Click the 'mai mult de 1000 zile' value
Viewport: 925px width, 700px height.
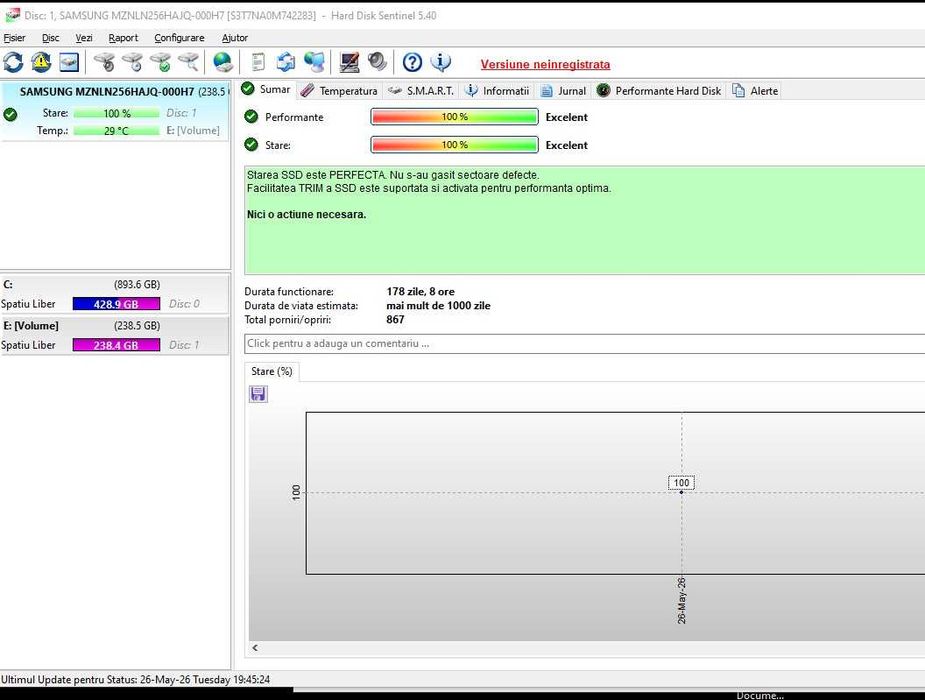(438, 305)
